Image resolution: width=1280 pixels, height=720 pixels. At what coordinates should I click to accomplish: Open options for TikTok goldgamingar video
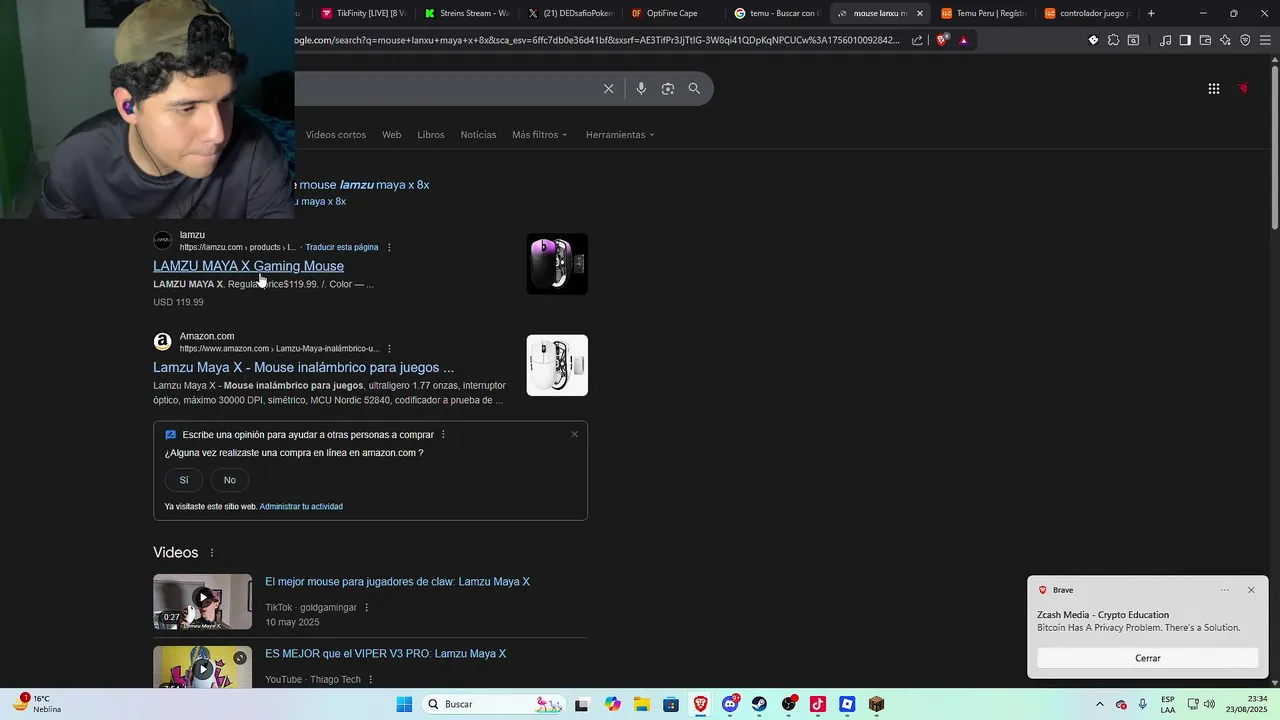click(366, 608)
